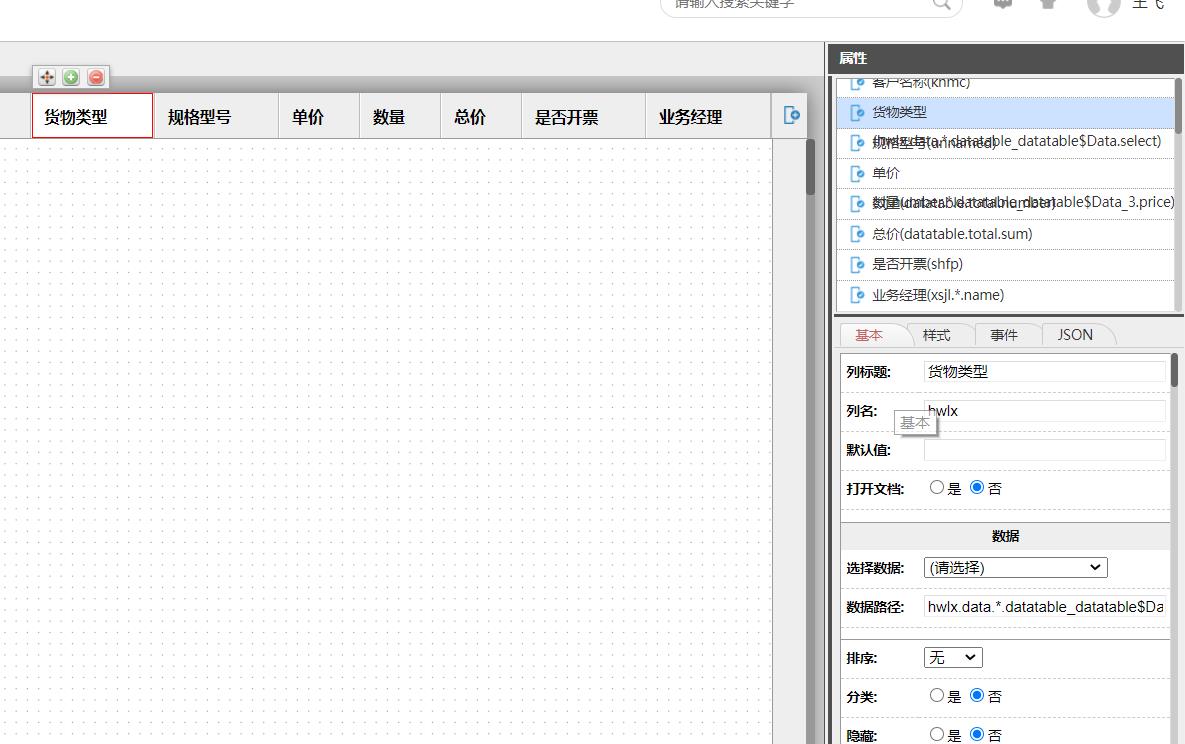This screenshot has width=1185, height=744.
Task: Choose 否 for the 隐藏 option
Action: (977, 735)
